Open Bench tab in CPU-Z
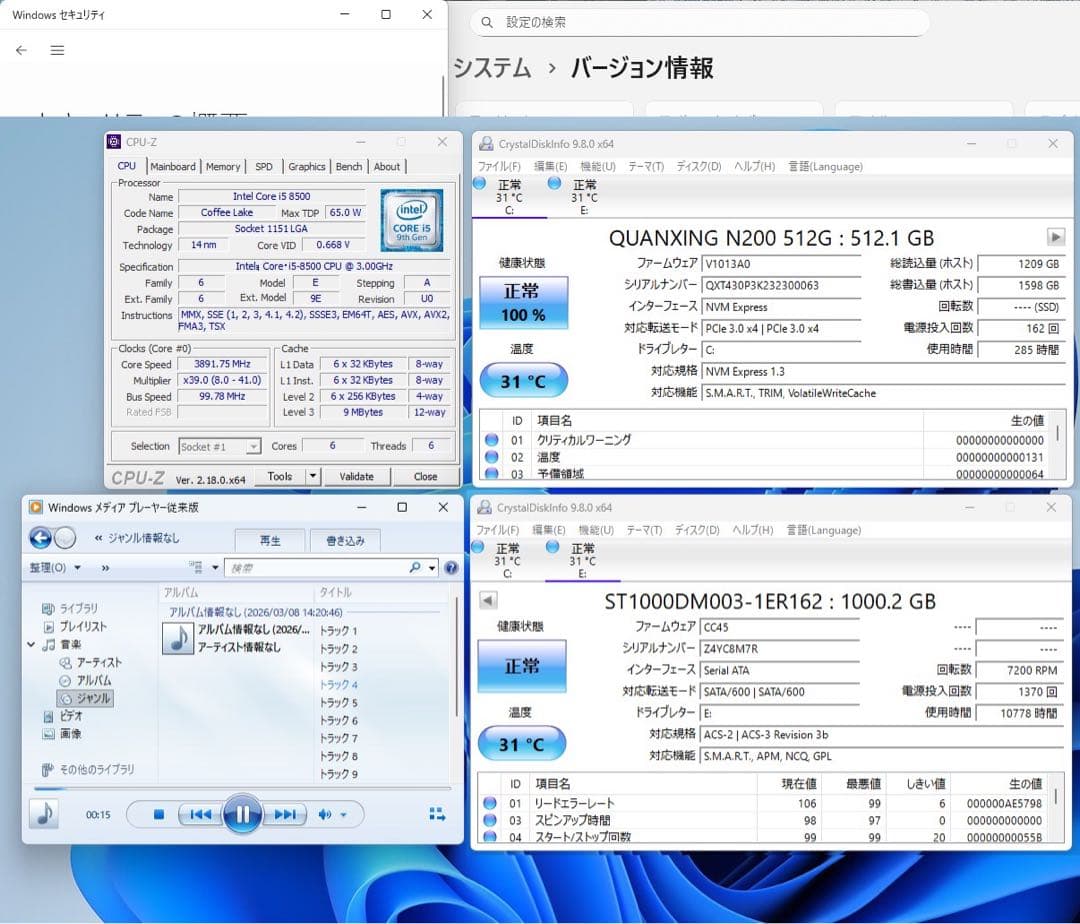This screenshot has height=924, width=1080. tap(349, 167)
